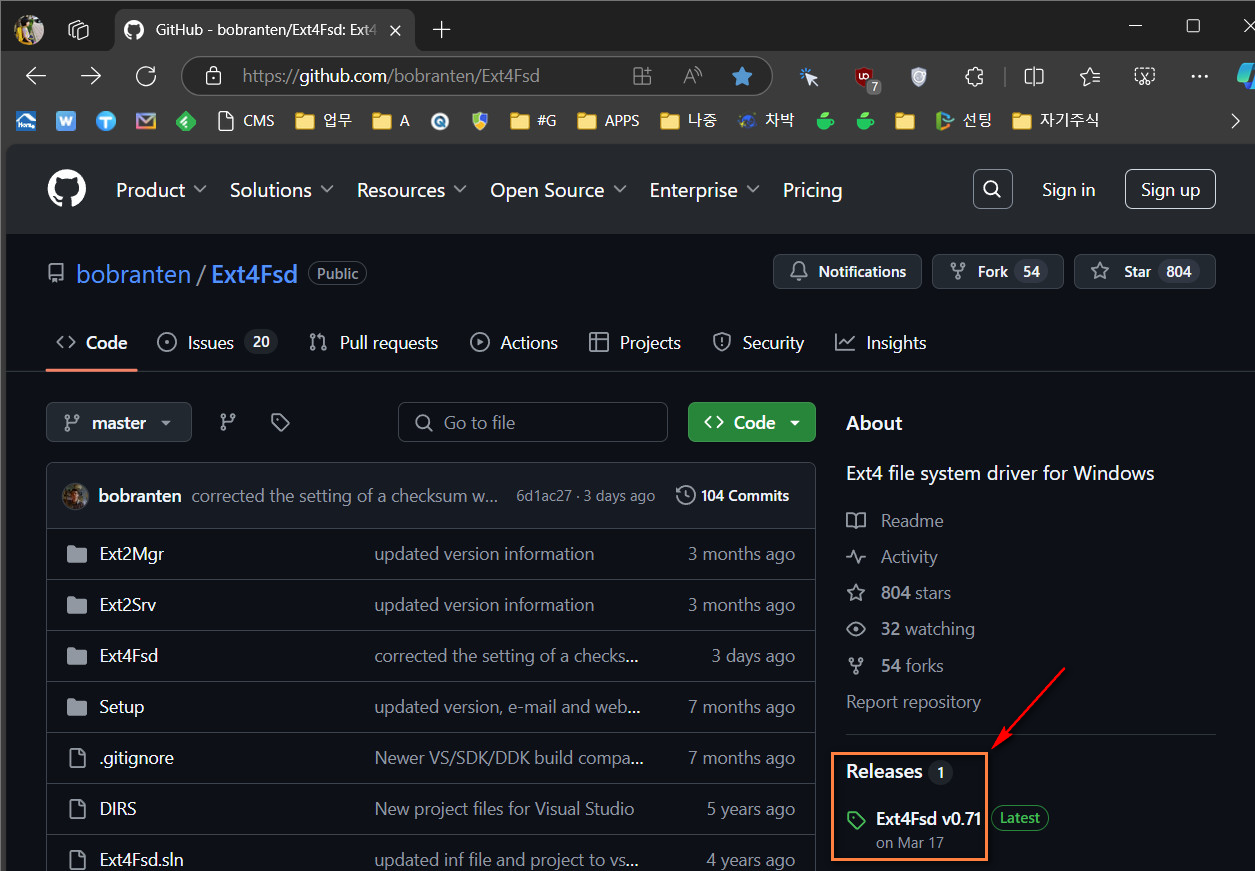Open browser Settings and more menu
1255x871 pixels.
click(x=1200, y=76)
